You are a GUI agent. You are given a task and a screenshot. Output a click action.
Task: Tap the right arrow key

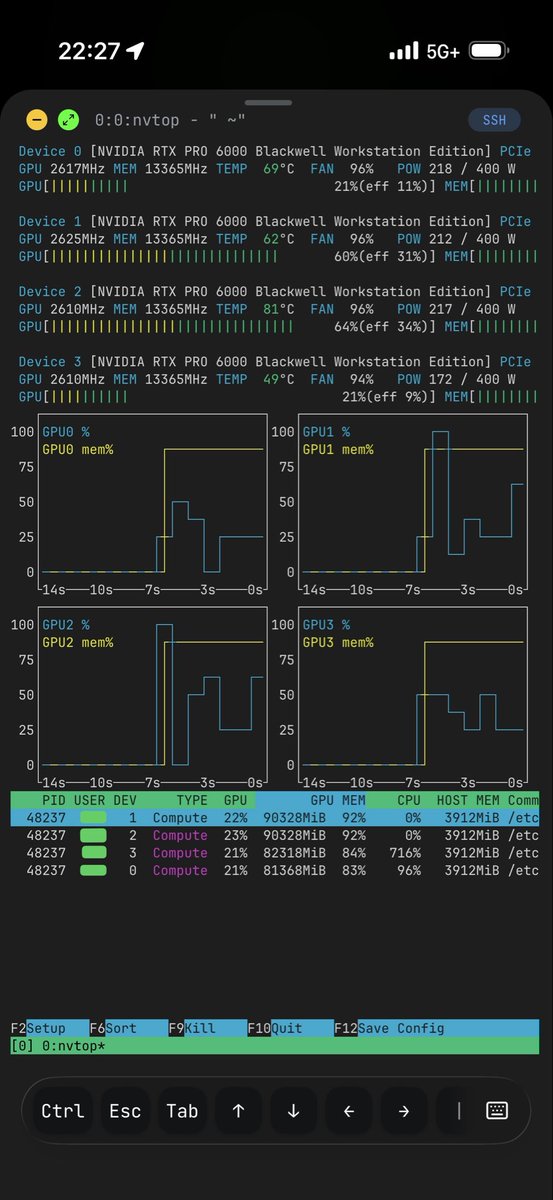coord(403,1111)
